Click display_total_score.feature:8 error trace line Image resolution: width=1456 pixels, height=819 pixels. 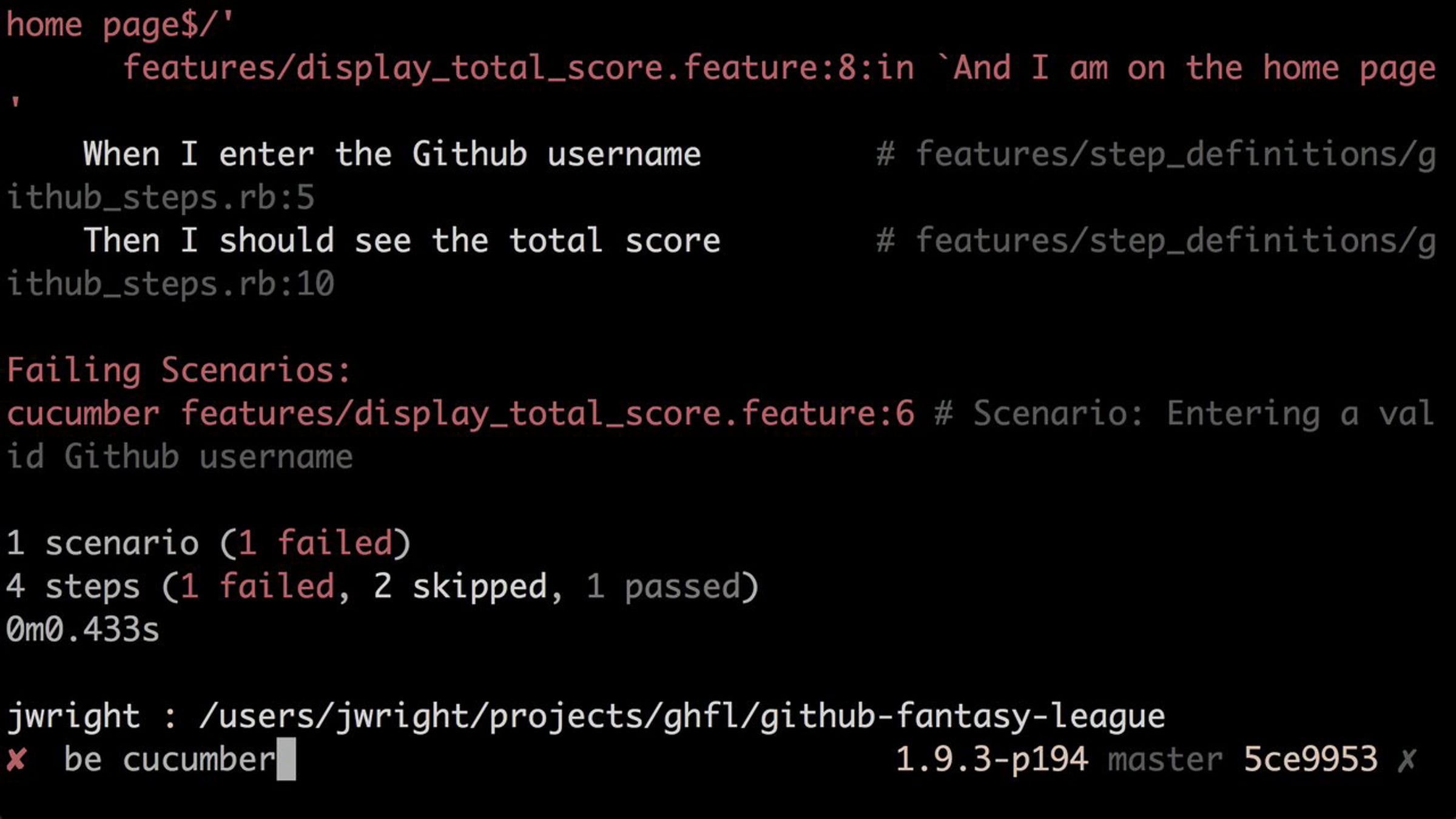pyautogui.click(x=779, y=68)
